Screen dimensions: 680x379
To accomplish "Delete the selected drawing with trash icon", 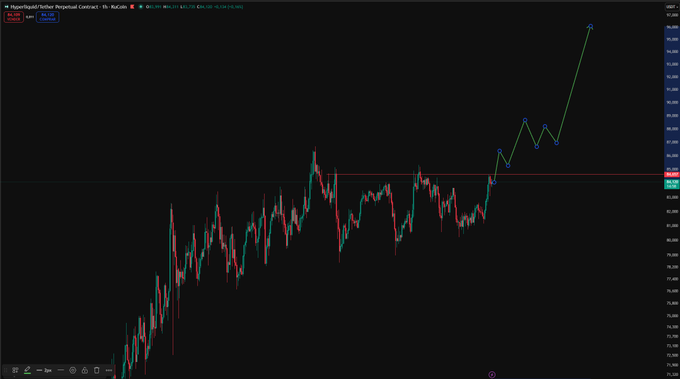I will coord(97,370).
